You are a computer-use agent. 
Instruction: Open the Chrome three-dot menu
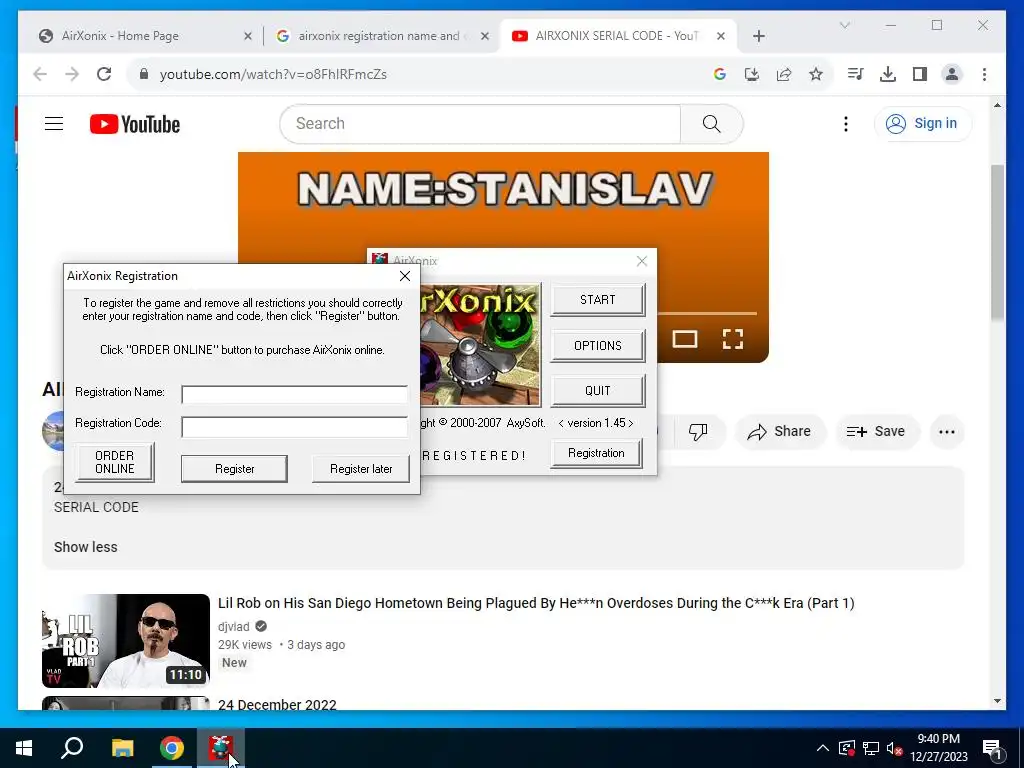984,74
